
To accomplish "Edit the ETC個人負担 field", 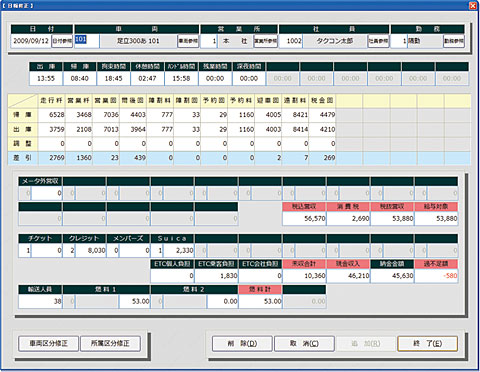I will [172, 276].
